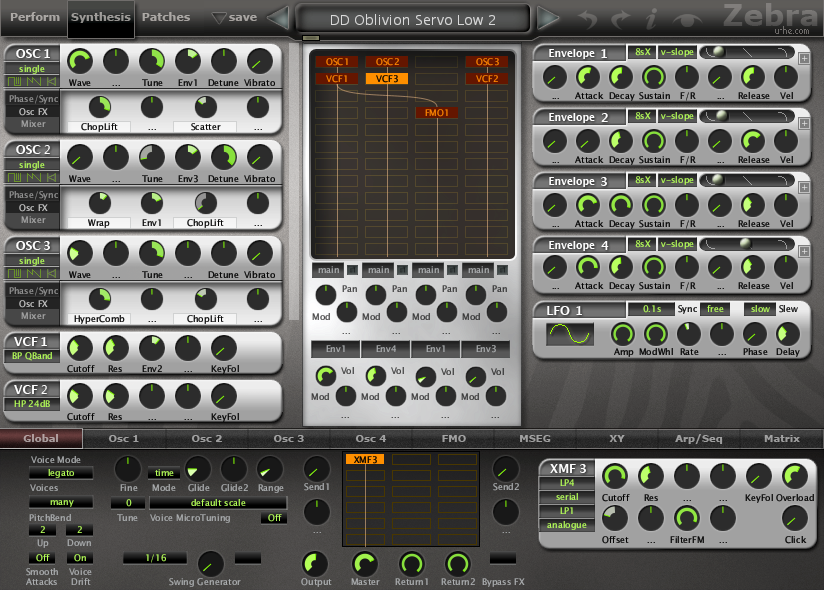Open the default scale microtuning selector
The image size is (824, 590).
218,503
